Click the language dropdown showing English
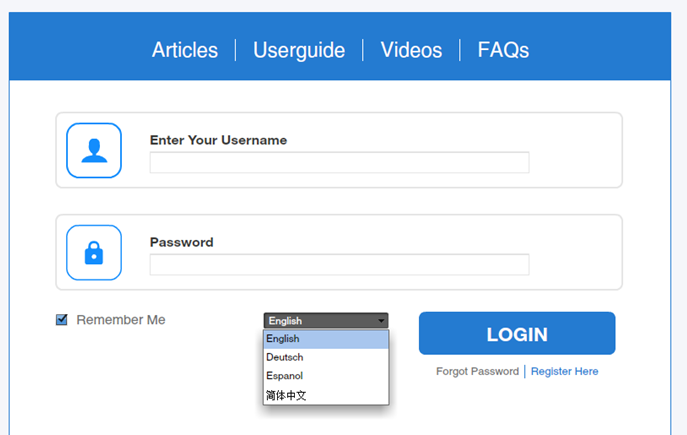The height and width of the screenshot is (435, 687). point(320,321)
